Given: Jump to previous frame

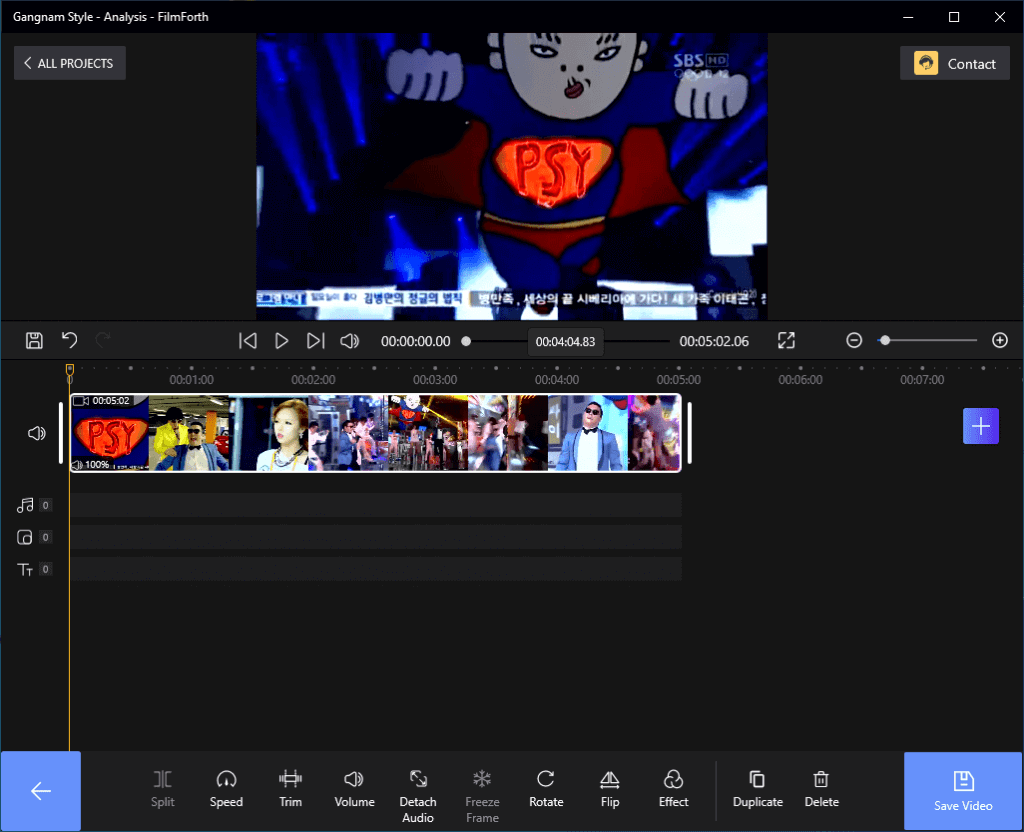Looking at the screenshot, I should pos(248,340).
